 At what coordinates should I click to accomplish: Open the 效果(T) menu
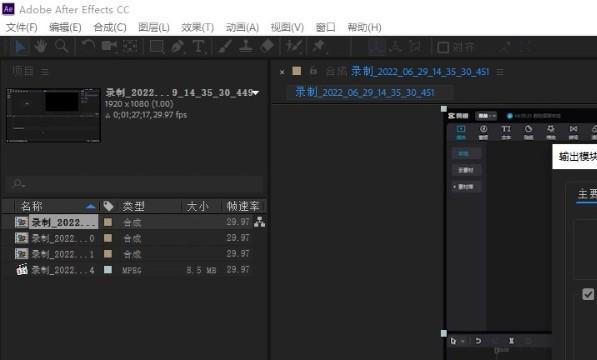click(197, 27)
